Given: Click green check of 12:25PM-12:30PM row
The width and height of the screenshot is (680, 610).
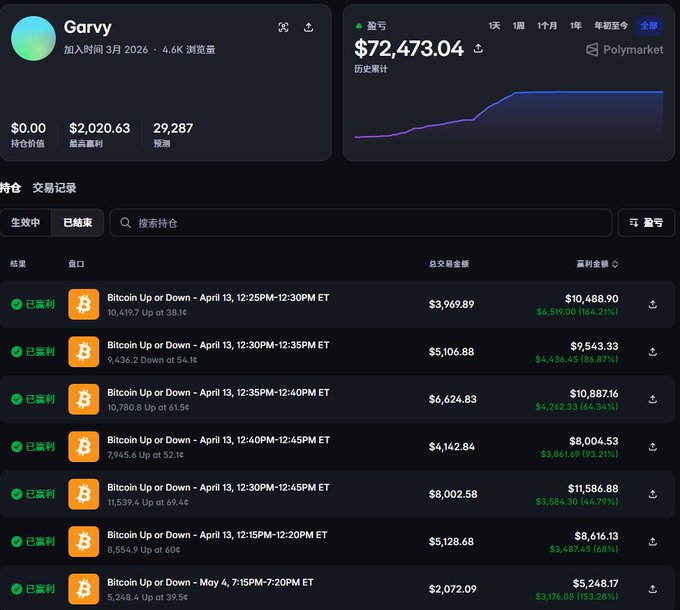Looking at the screenshot, I should (16, 304).
